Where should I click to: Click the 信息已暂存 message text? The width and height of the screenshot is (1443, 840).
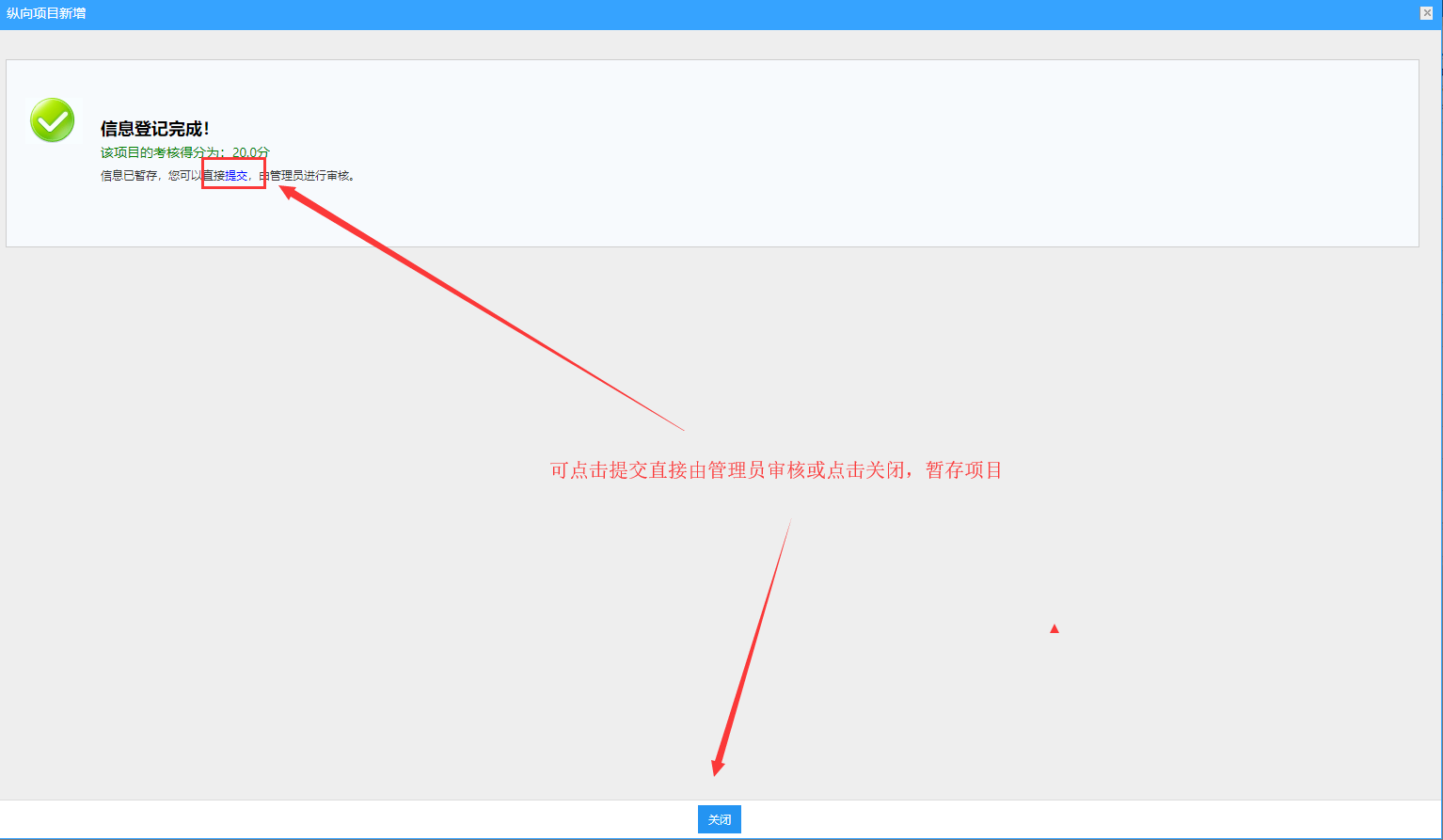(129, 176)
